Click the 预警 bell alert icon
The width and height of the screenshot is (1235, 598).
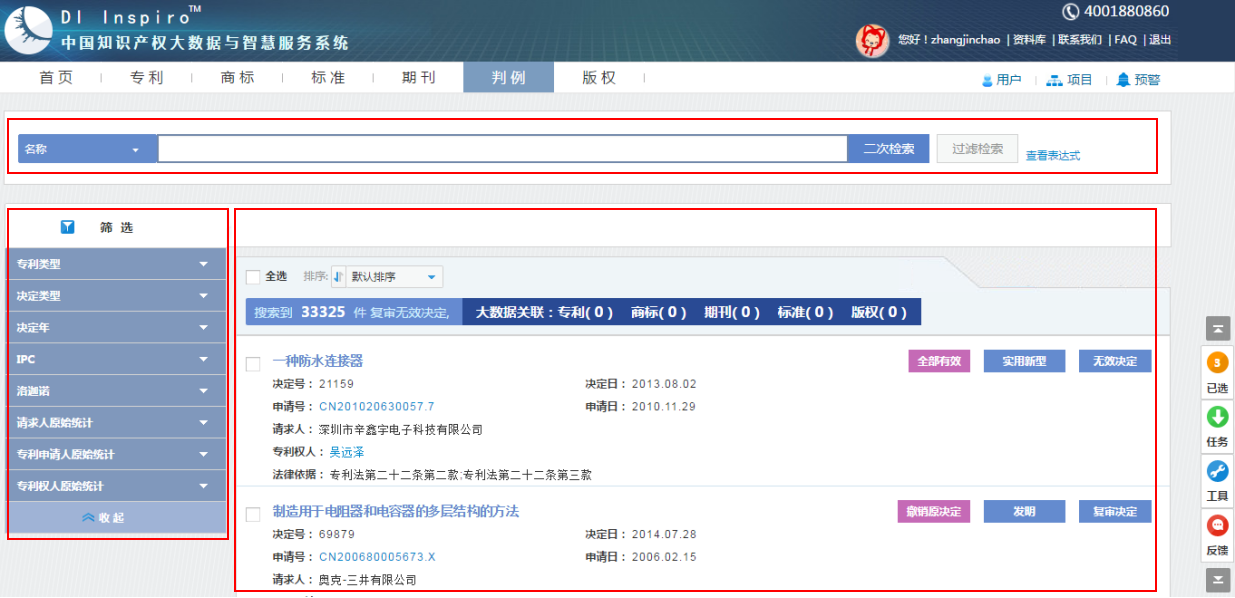(x=1123, y=80)
